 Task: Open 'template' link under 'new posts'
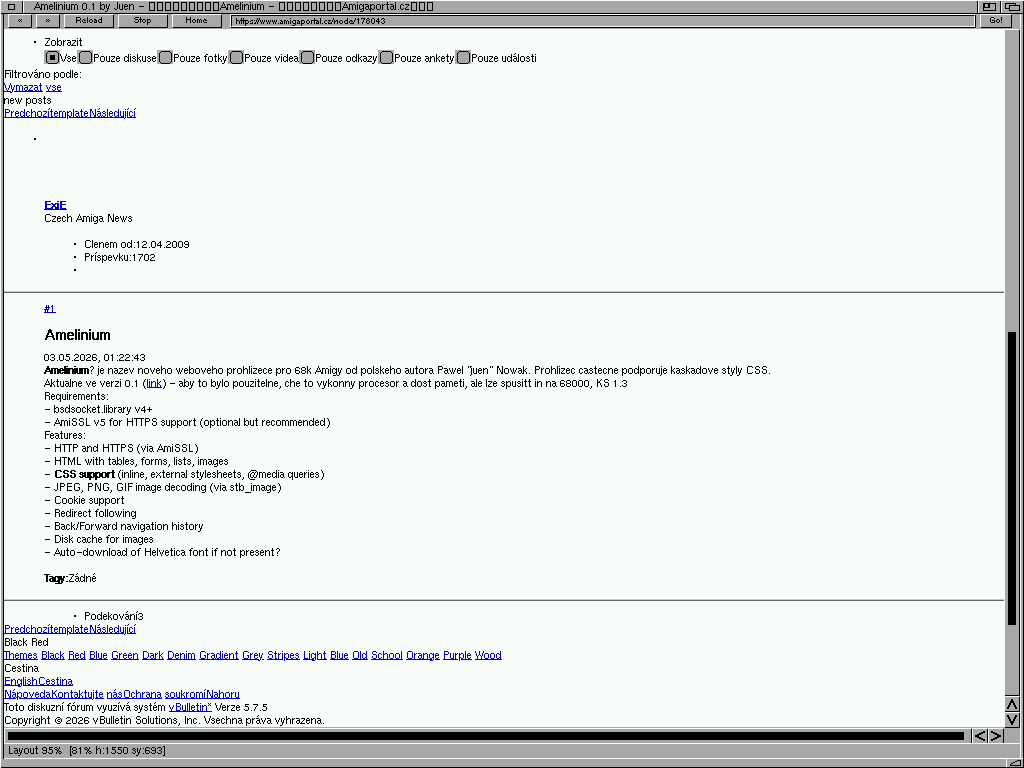[x=69, y=113]
